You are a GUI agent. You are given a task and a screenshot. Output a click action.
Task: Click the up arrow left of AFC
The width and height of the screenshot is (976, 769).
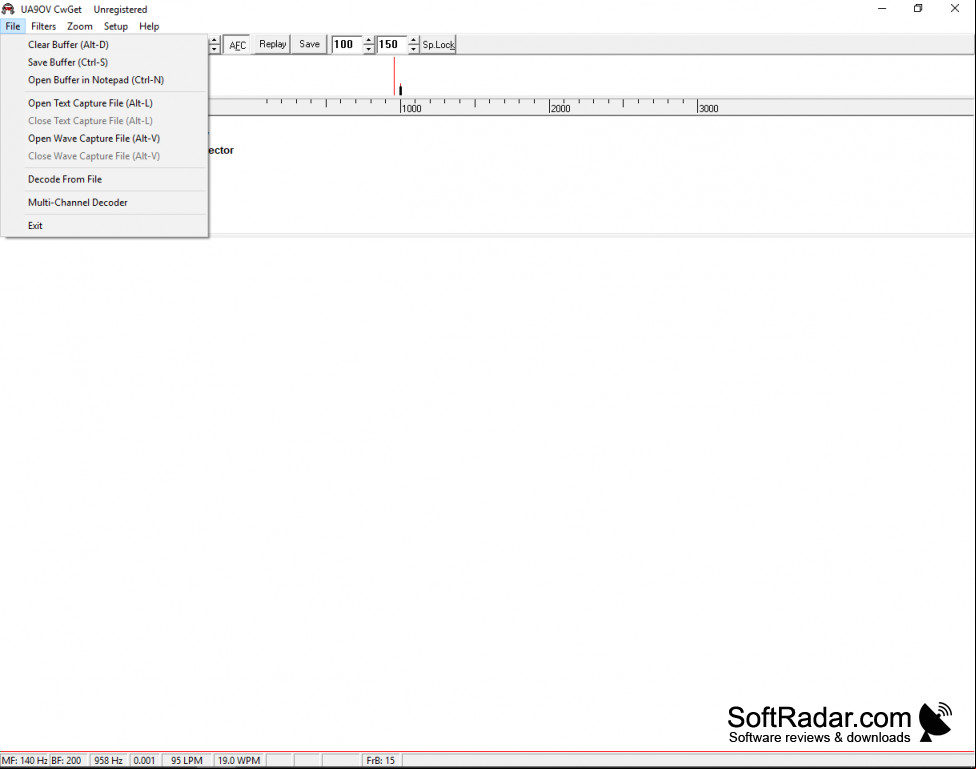214,40
